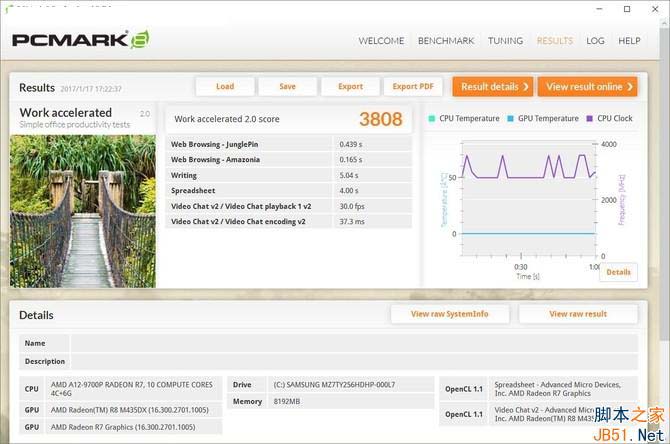Click View raw result

578,314
